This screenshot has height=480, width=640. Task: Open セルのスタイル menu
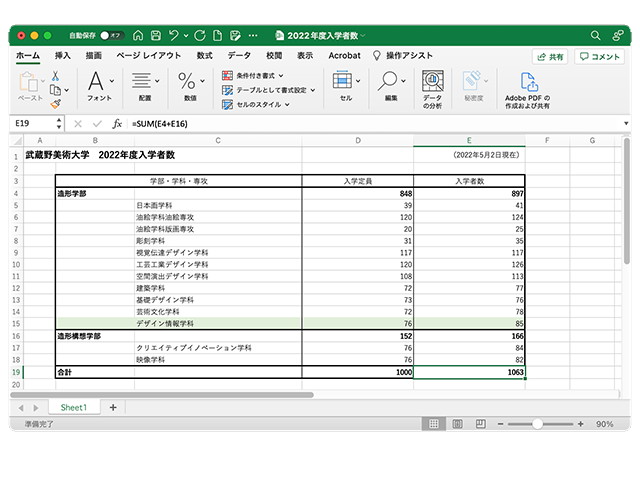coord(256,104)
